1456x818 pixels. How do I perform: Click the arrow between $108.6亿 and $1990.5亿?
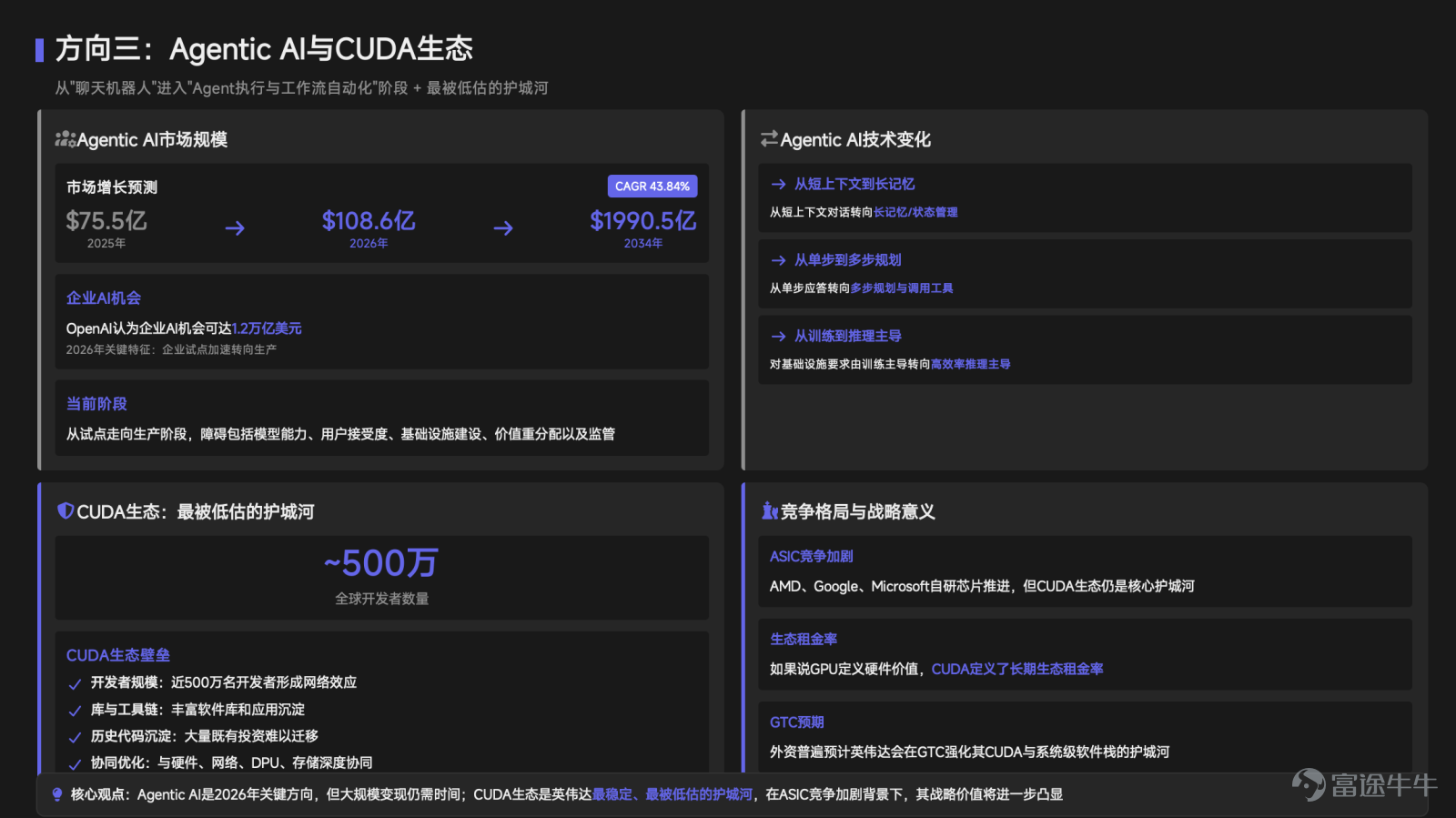[503, 227]
